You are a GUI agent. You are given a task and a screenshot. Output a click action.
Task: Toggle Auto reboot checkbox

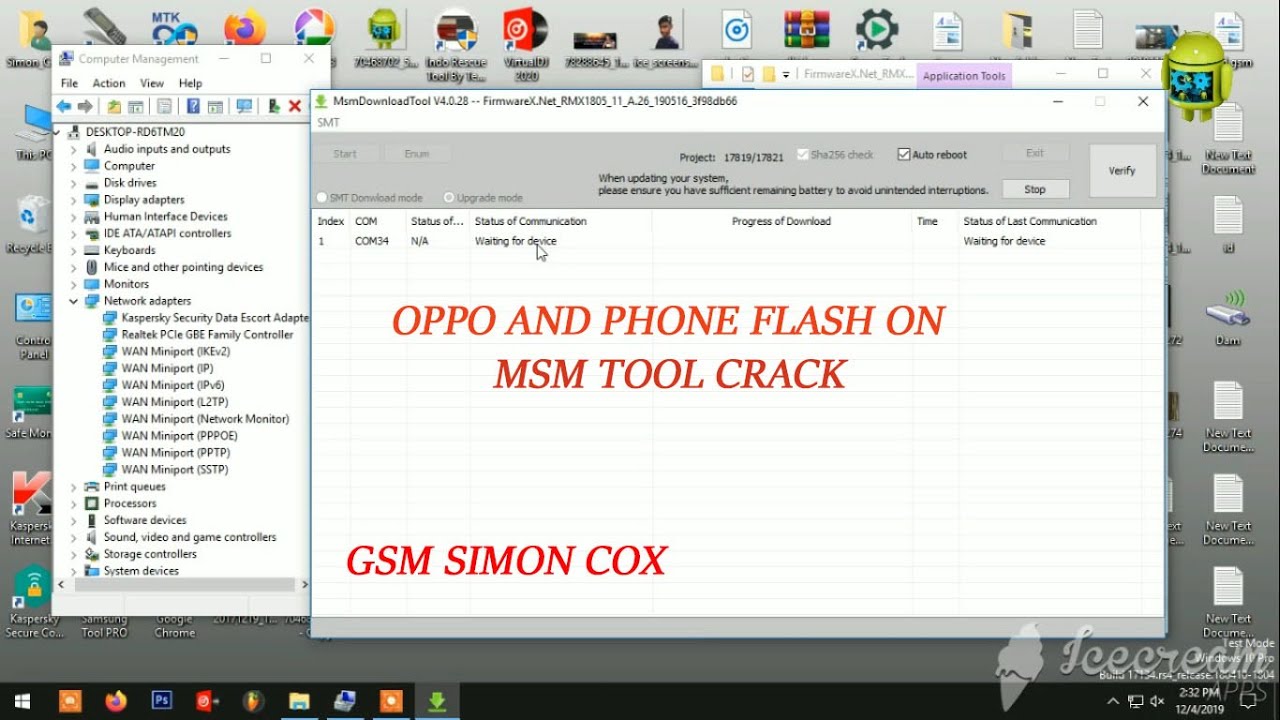pyautogui.click(x=904, y=155)
